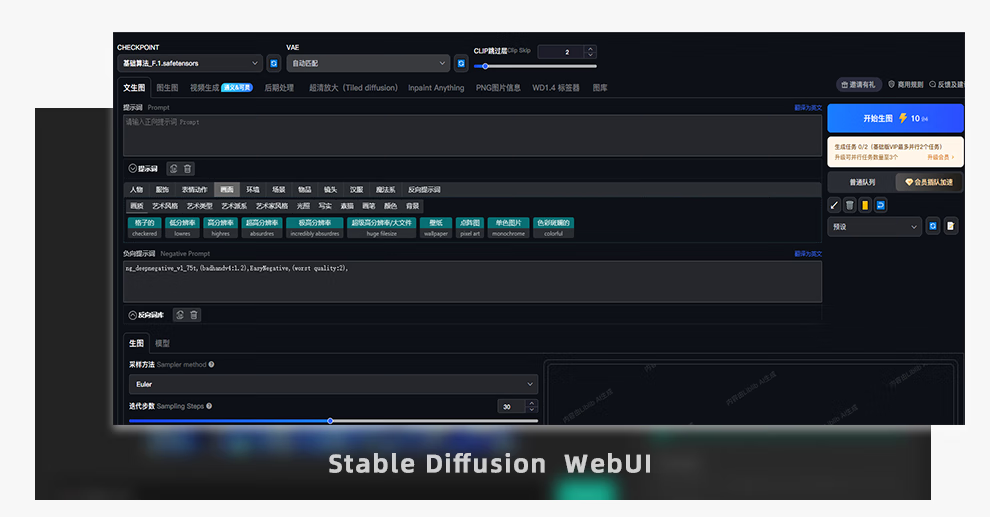Refresh the 预设 preset list
The height and width of the screenshot is (517, 990).
pyautogui.click(x=933, y=226)
